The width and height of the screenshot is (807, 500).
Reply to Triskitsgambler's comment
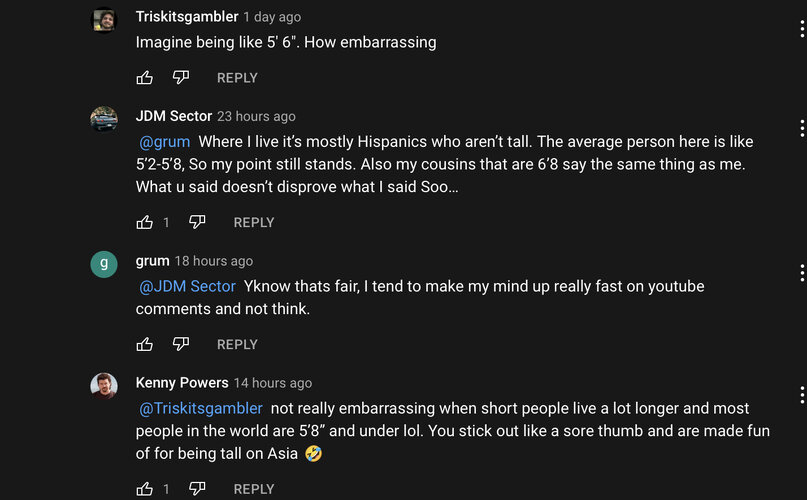(x=237, y=78)
